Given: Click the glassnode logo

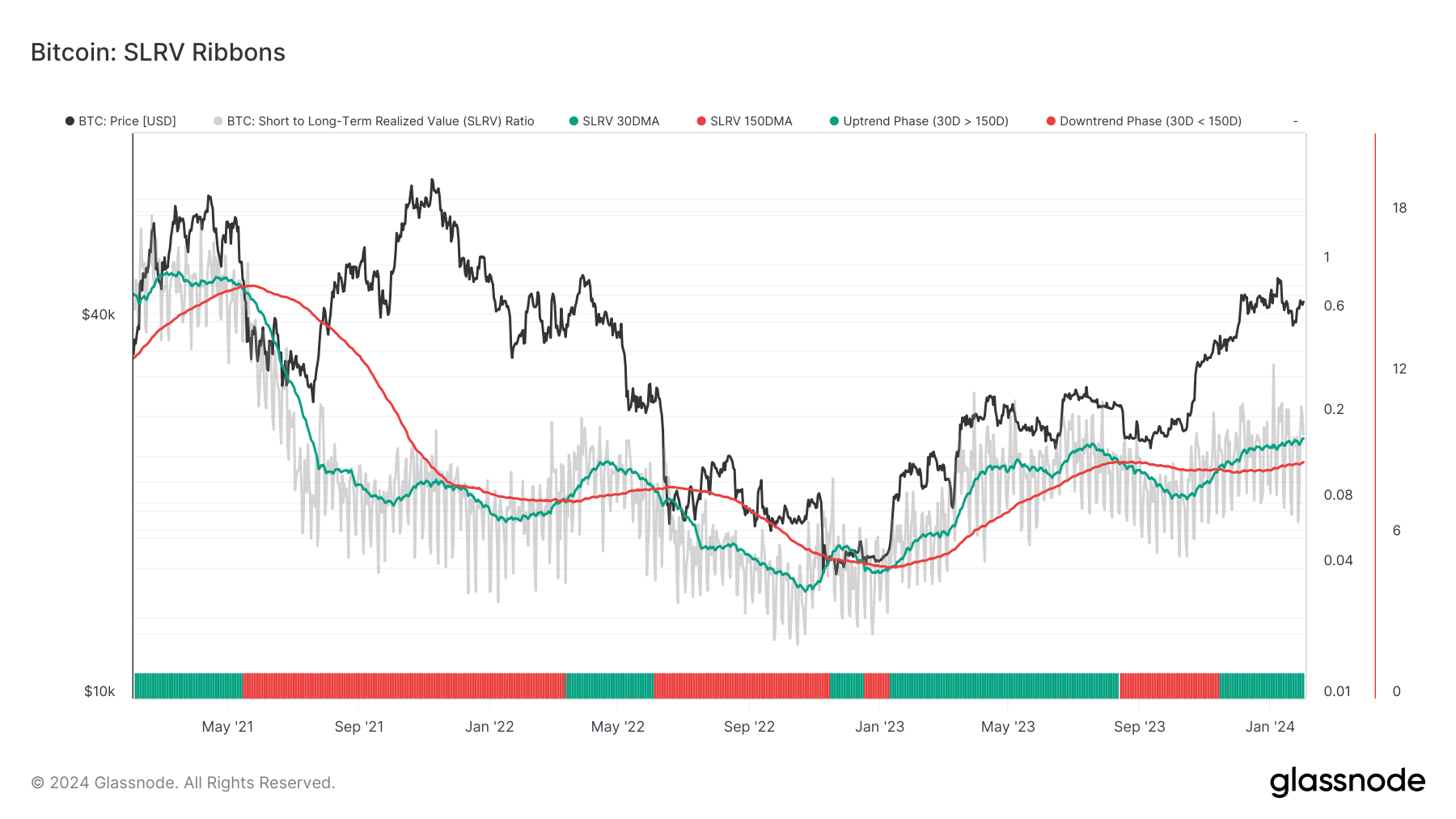Looking at the screenshot, I should [x=1348, y=781].
